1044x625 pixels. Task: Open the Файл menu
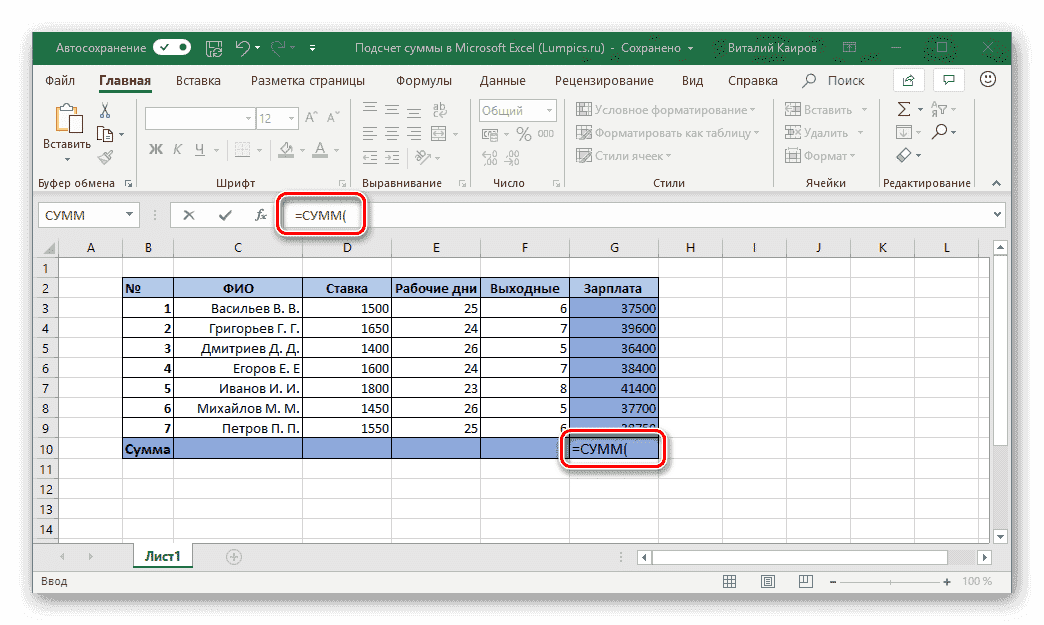[59, 80]
